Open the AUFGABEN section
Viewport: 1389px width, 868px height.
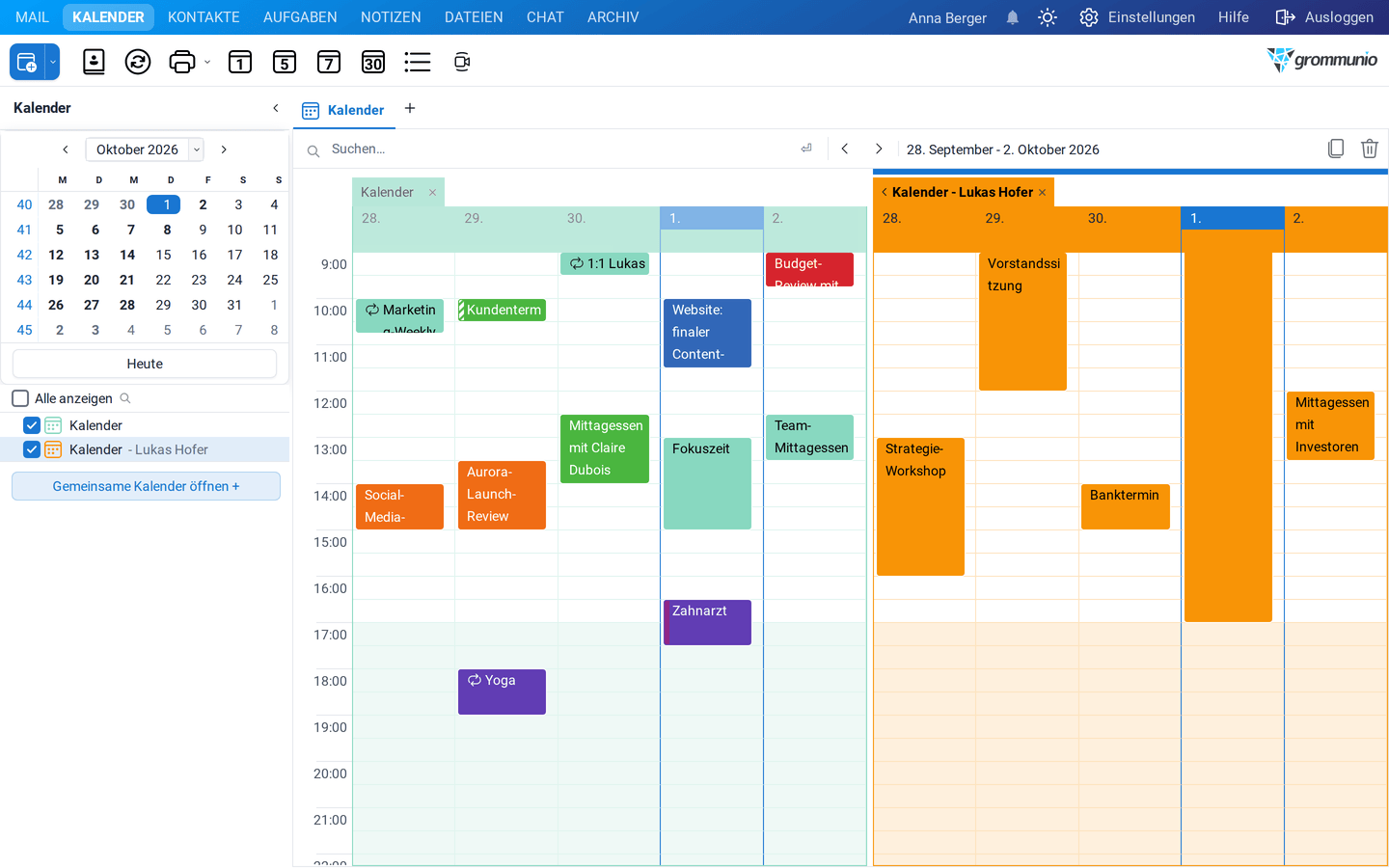pyautogui.click(x=300, y=17)
